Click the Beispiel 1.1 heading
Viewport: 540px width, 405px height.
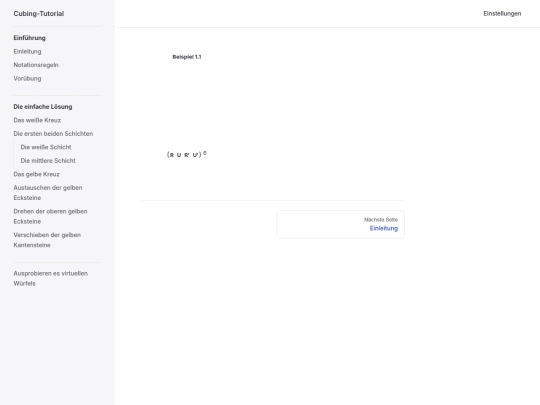[x=187, y=57]
